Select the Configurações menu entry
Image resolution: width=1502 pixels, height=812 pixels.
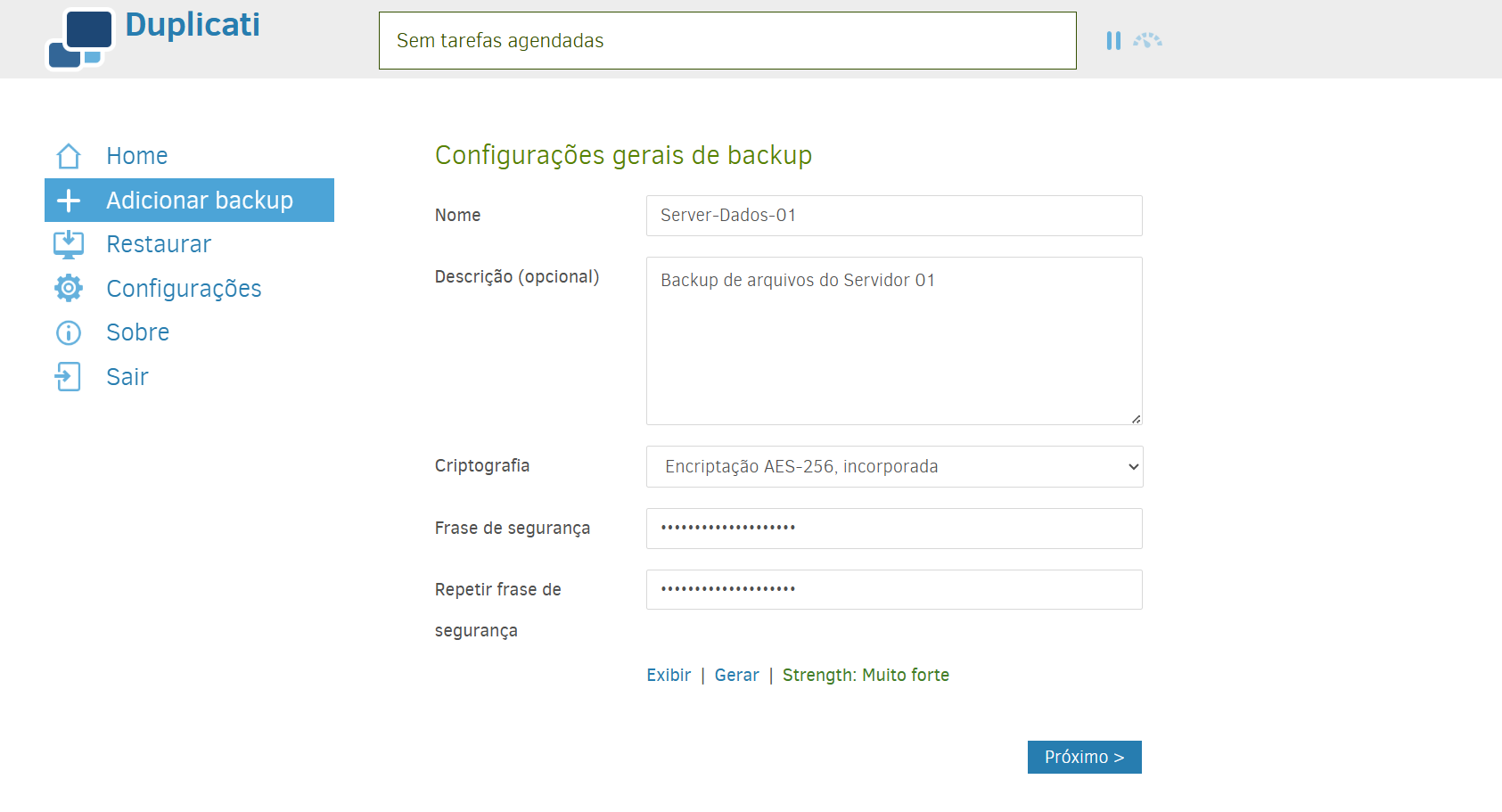184,289
